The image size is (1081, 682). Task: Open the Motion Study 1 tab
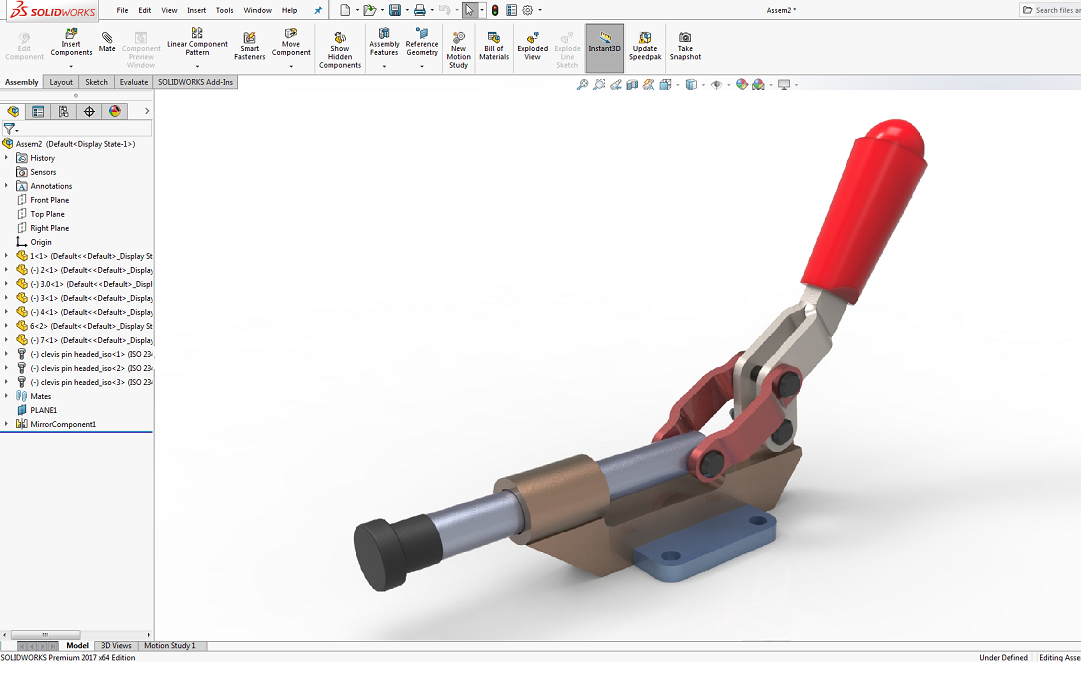point(170,645)
